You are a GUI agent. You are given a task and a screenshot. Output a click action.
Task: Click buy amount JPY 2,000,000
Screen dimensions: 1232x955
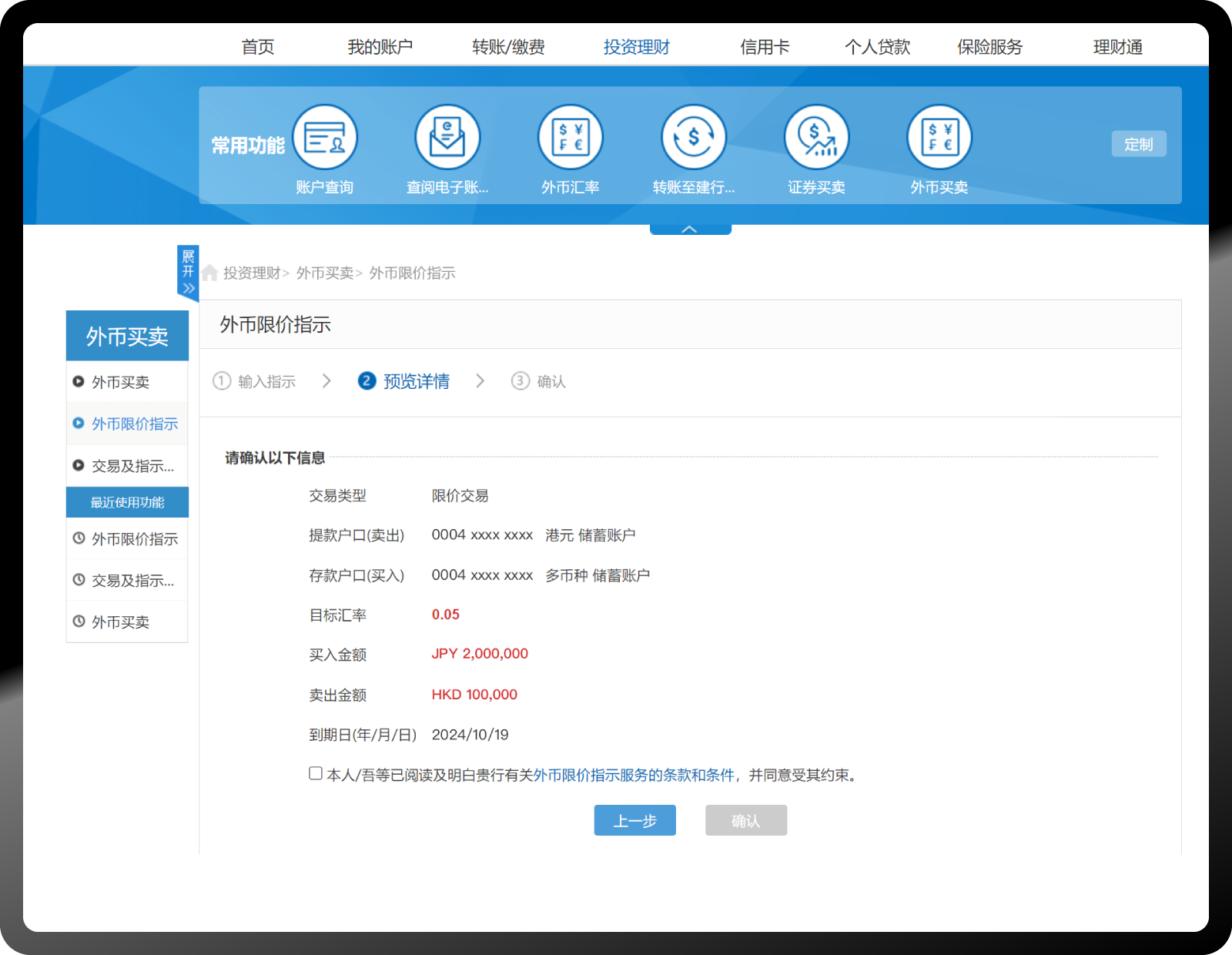pos(480,653)
